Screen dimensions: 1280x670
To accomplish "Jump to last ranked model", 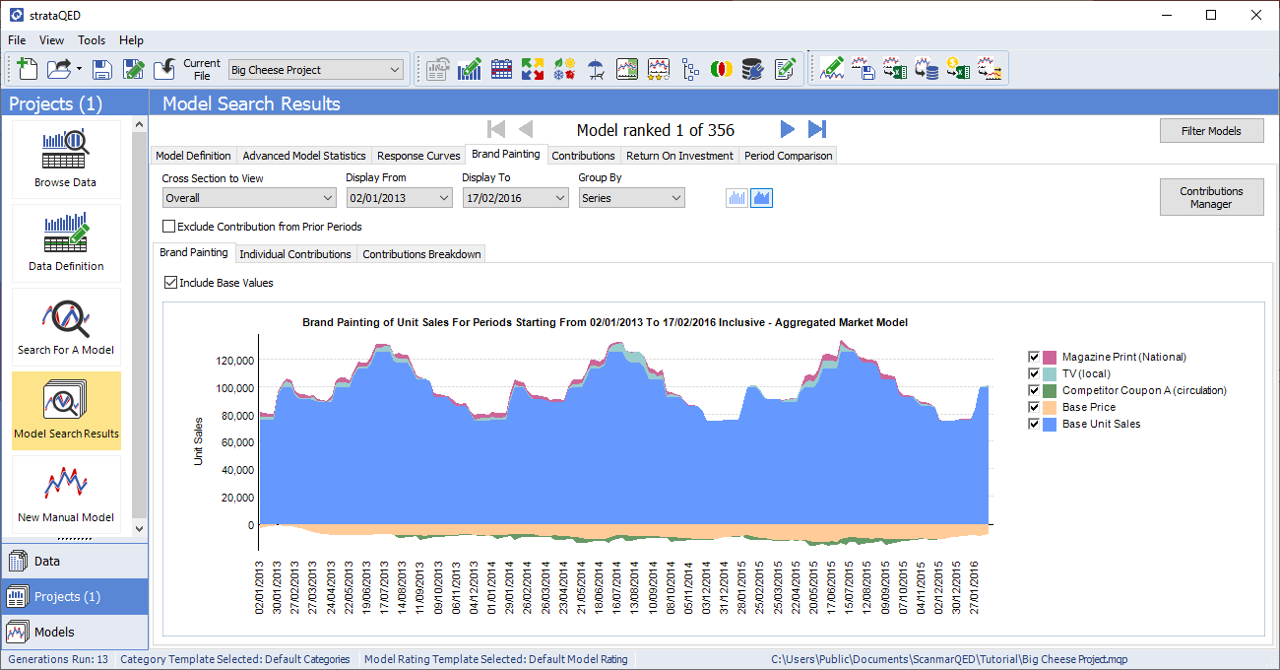I will point(817,129).
